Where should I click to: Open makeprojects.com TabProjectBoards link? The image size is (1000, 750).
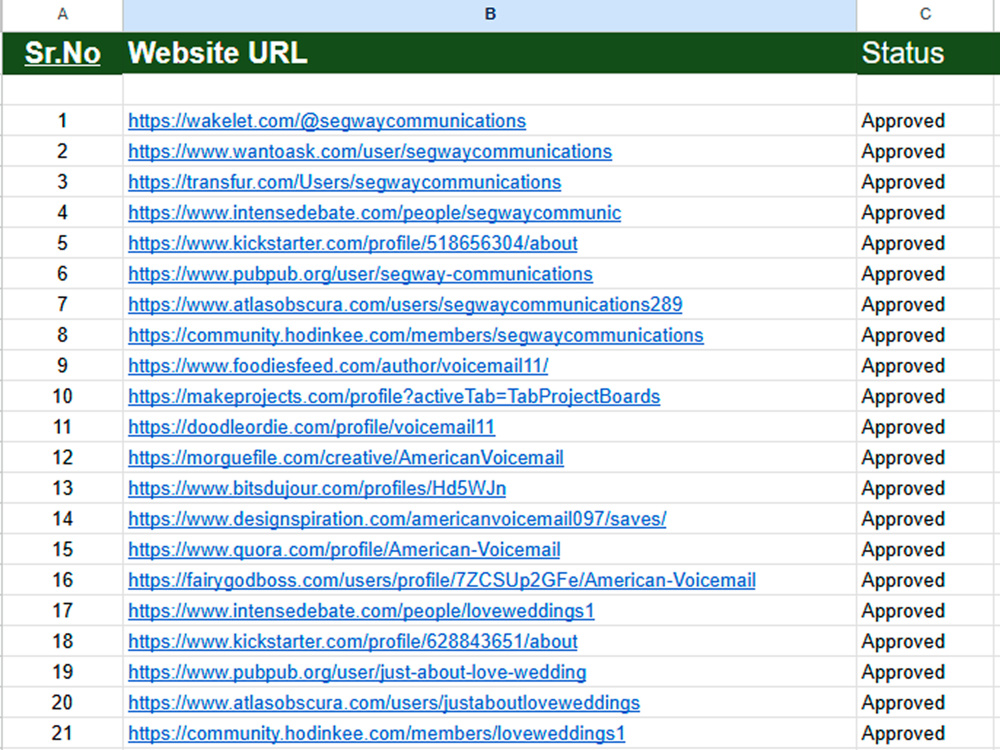click(x=394, y=396)
